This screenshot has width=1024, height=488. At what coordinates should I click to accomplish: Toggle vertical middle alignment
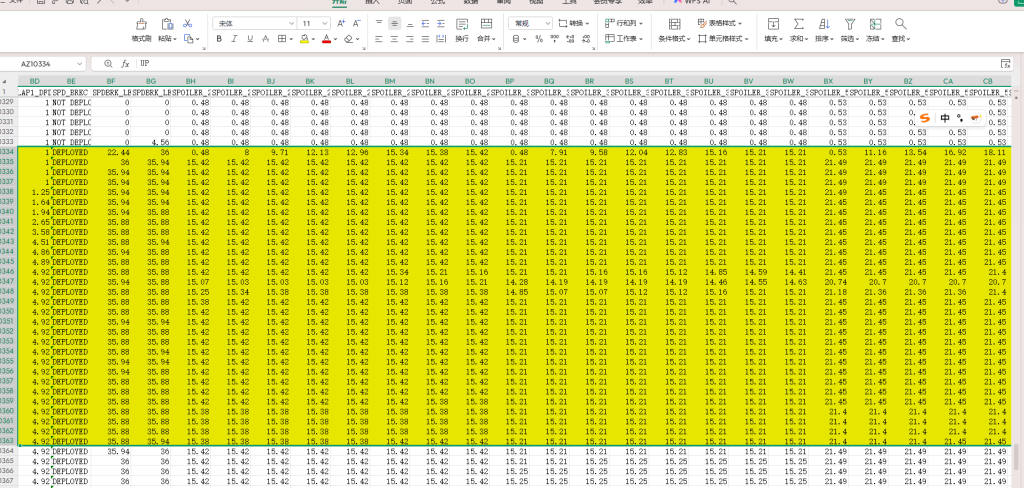pos(394,24)
